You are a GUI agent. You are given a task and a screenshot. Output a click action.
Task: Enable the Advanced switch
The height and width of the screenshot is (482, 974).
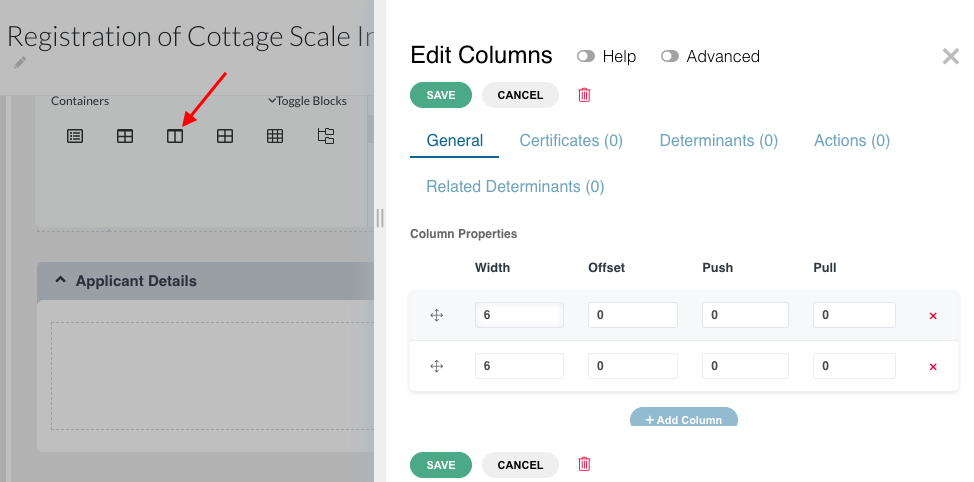(670, 57)
